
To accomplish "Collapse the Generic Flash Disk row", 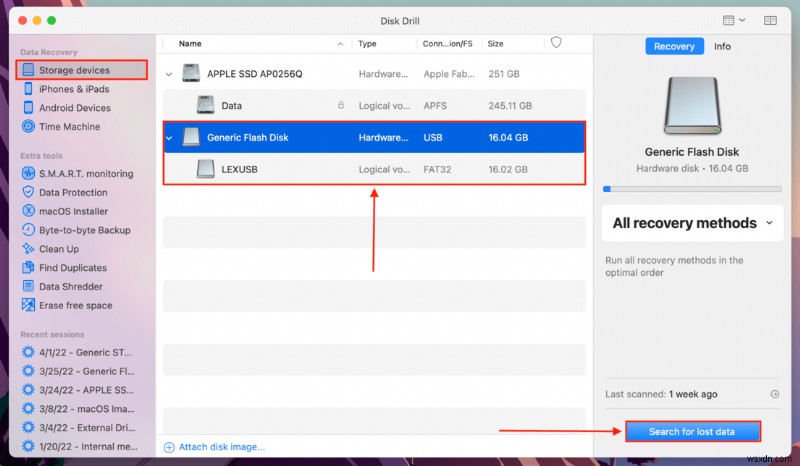I will (x=169, y=138).
